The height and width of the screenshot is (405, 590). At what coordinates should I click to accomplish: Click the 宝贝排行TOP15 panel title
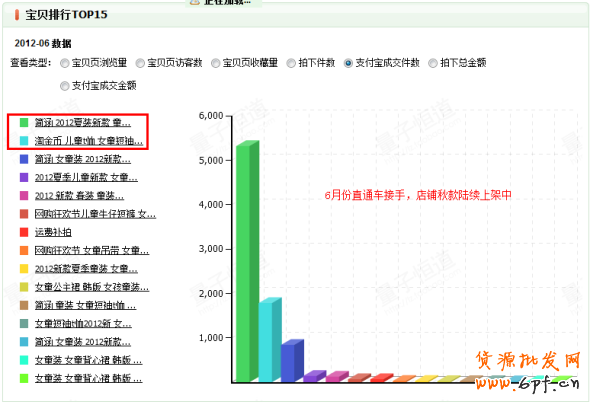pyautogui.click(x=66, y=15)
